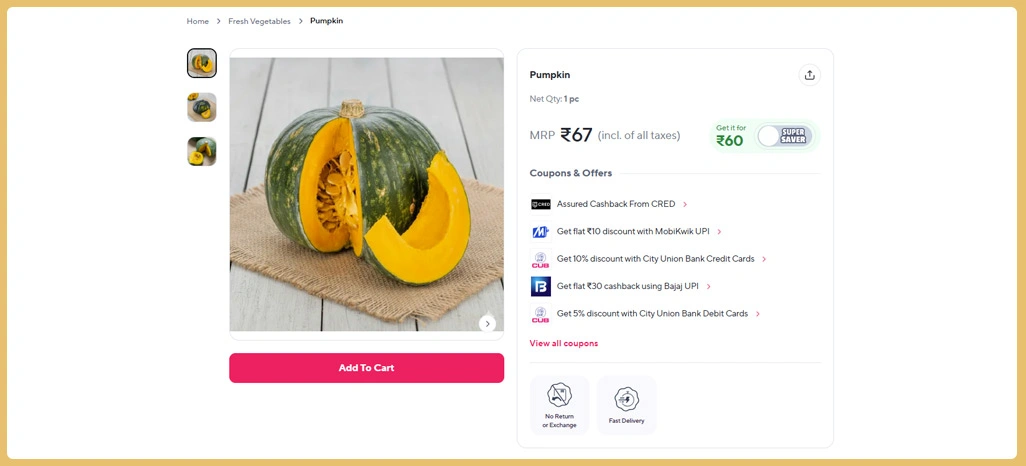Click the share icon beside Pumpkin title

click(x=809, y=75)
